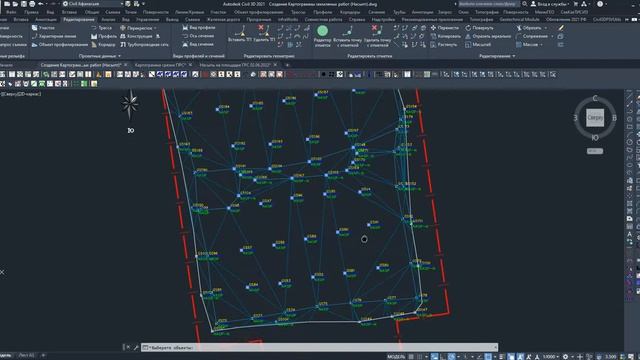Toggle grid display in status bar
The height and width of the screenshot is (360, 640).
click(411, 357)
